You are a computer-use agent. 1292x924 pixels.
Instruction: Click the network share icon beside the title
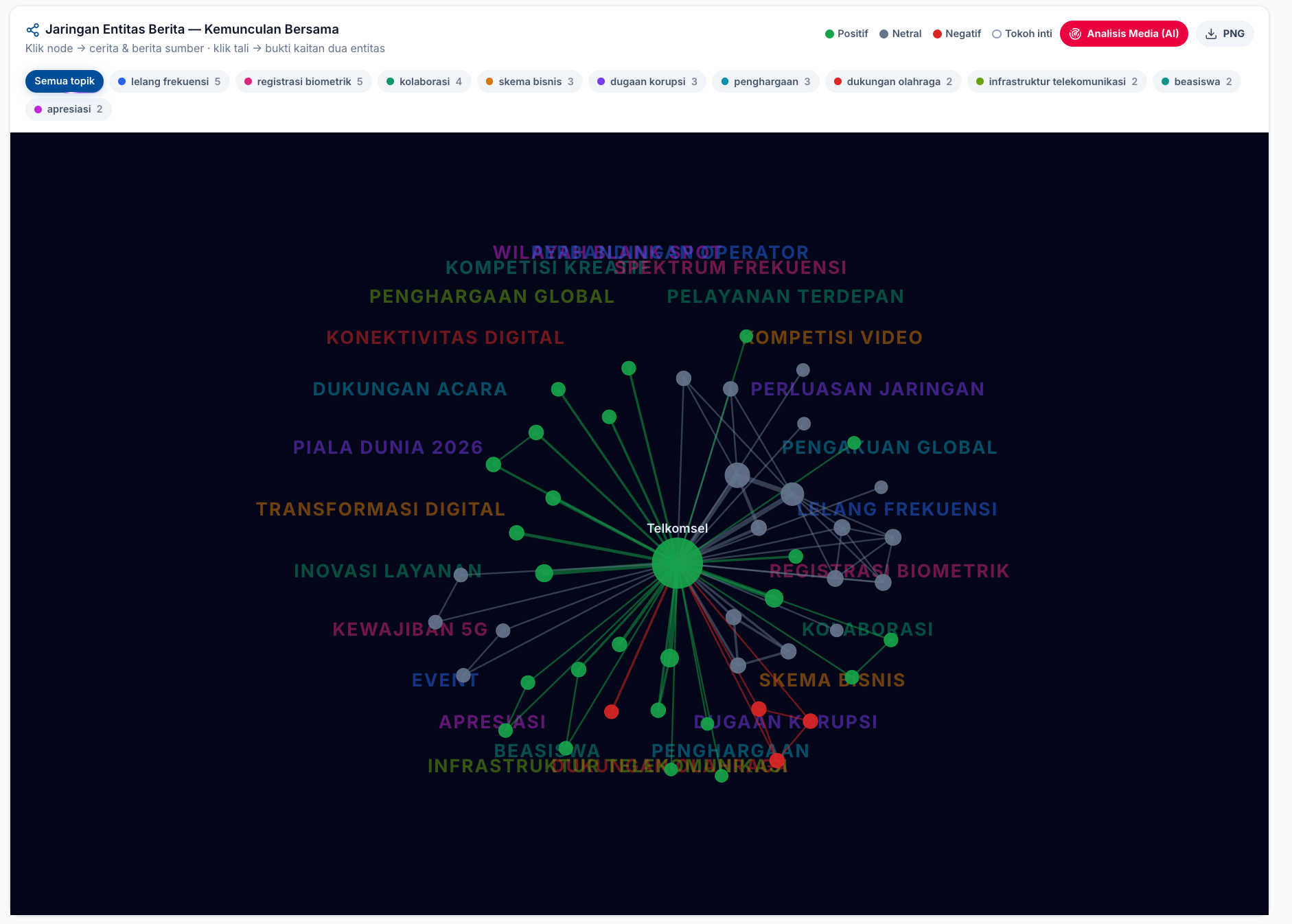click(32, 30)
